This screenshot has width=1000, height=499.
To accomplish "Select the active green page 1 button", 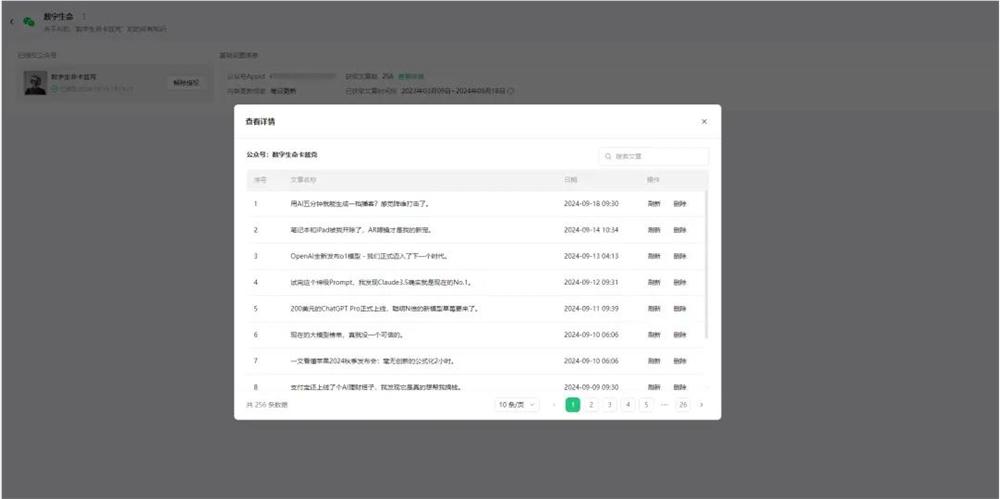I will pyautogui.click(x=573, y=405).
